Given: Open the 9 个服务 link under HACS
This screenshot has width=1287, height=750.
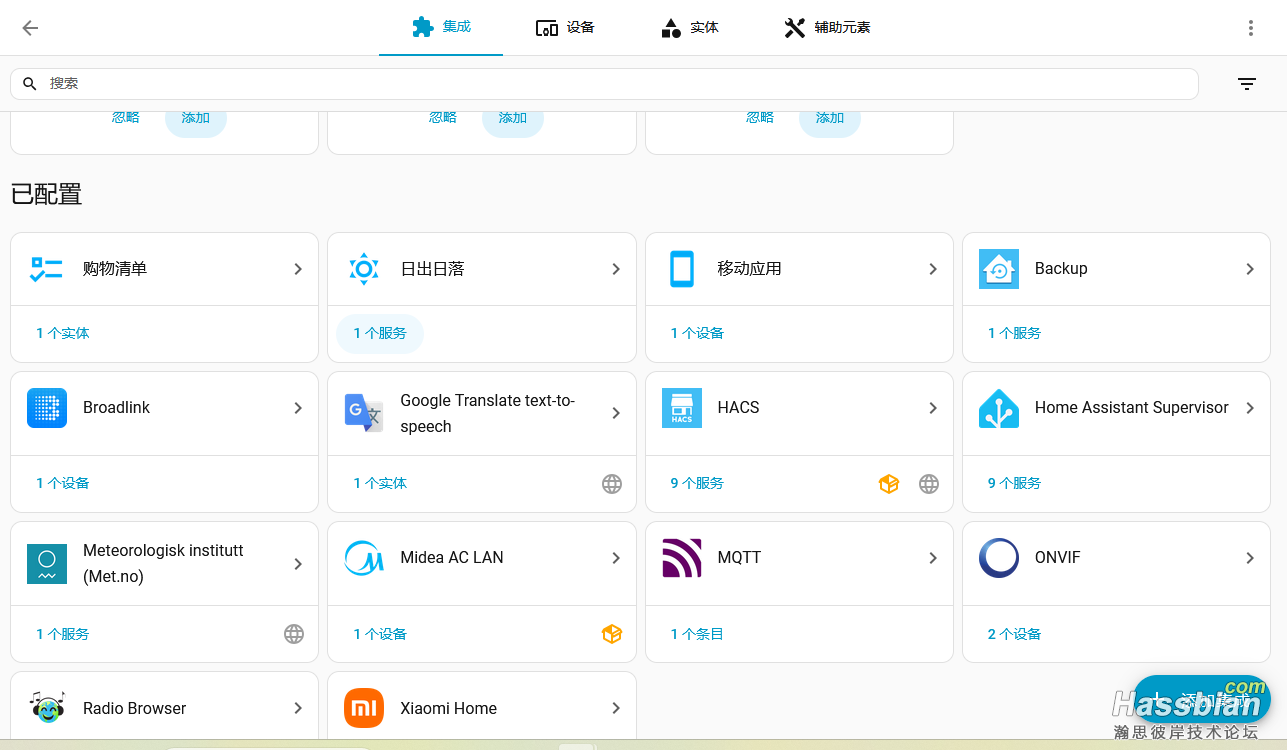Looking at the screenshot, I should click(697, 483).
